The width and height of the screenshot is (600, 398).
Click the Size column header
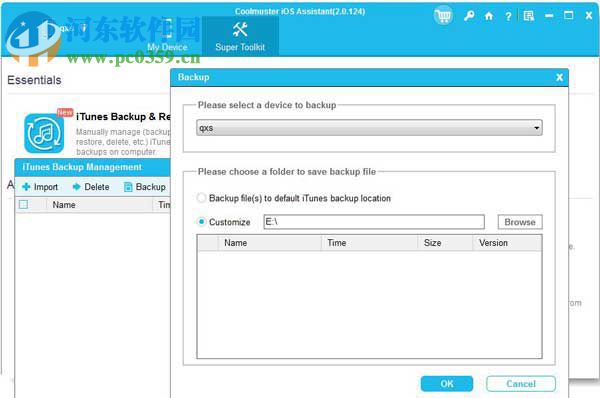point(445,243)
